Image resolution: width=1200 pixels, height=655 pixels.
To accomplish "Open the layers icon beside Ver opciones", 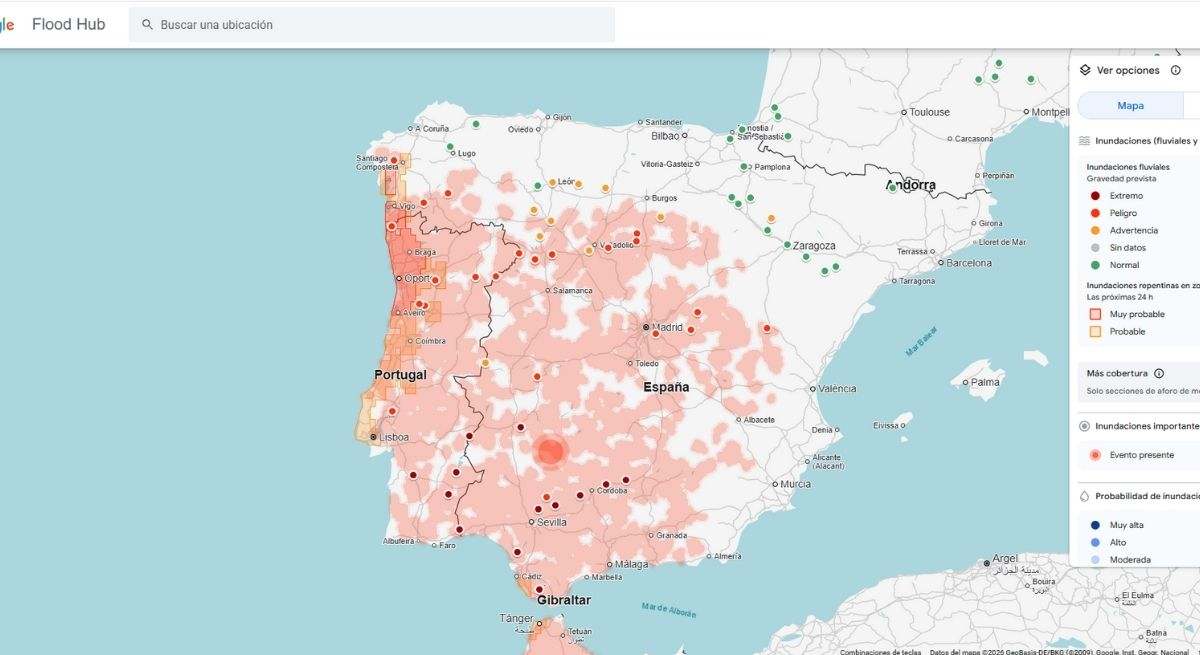I will (1085, 70).
